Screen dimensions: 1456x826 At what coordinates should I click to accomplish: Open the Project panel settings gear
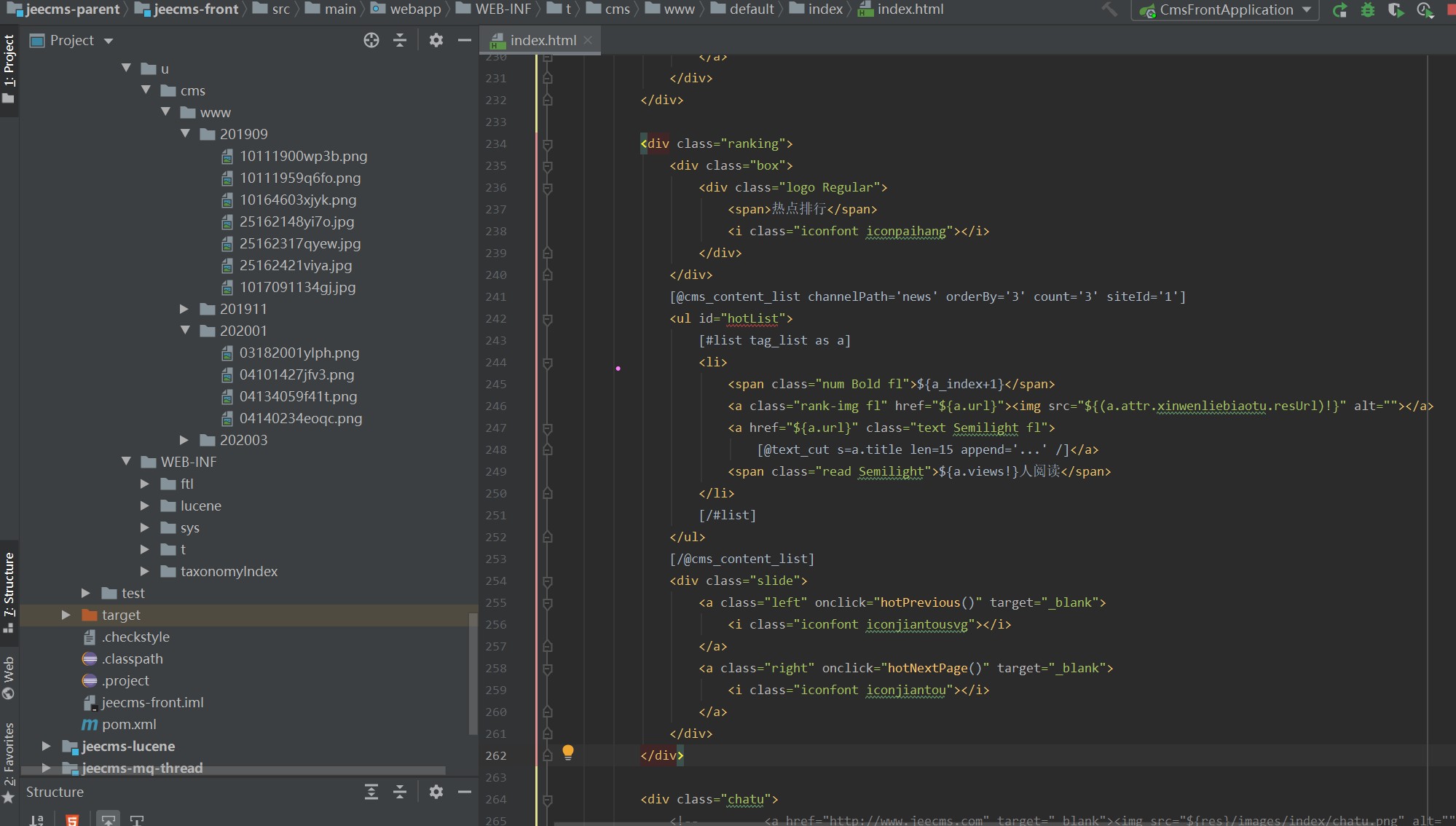[436, 41]
